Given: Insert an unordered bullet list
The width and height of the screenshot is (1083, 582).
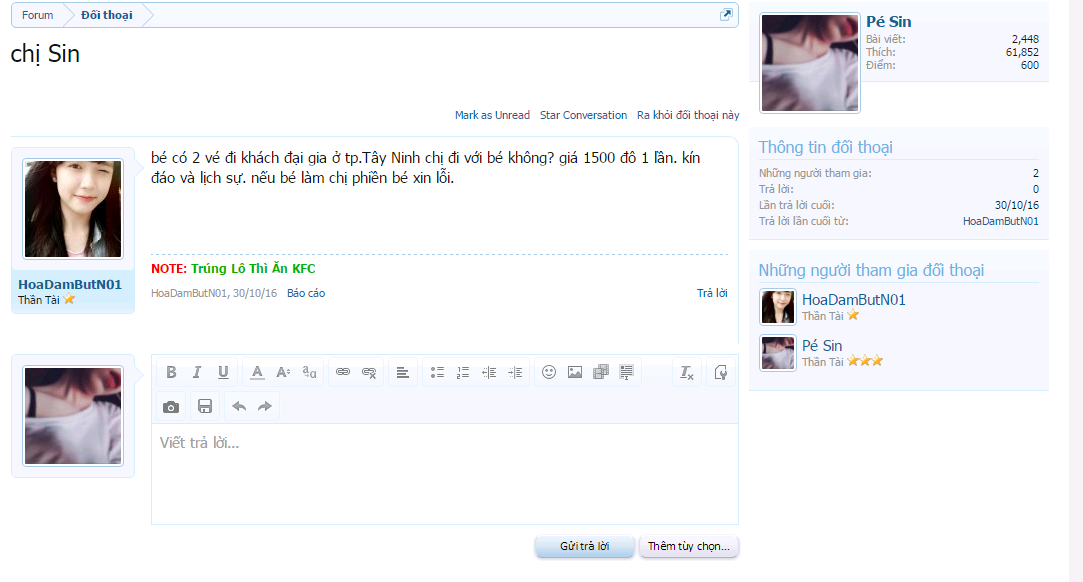Looking at the screenshot, I should pyautogui.click(x=437, y=372).
